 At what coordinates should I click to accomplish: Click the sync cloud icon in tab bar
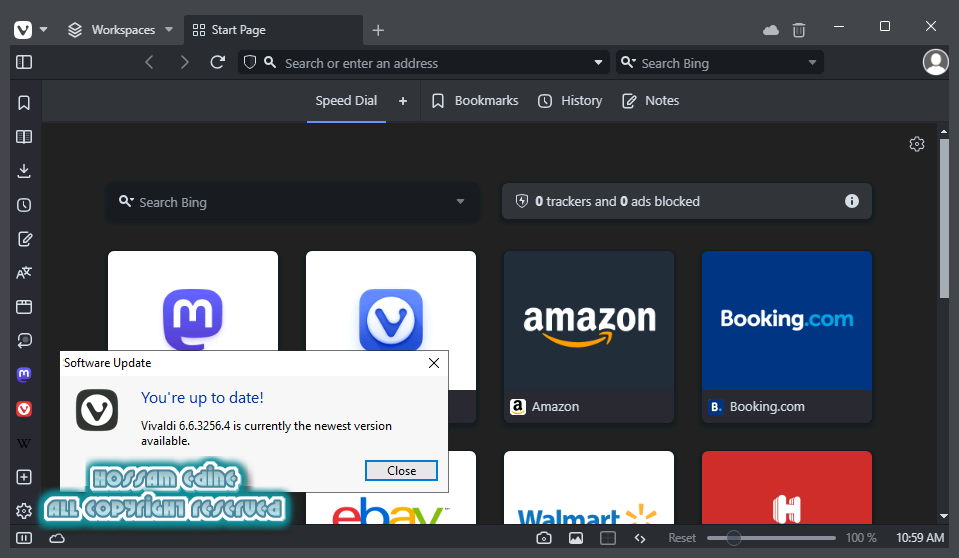tap(771, 30)
